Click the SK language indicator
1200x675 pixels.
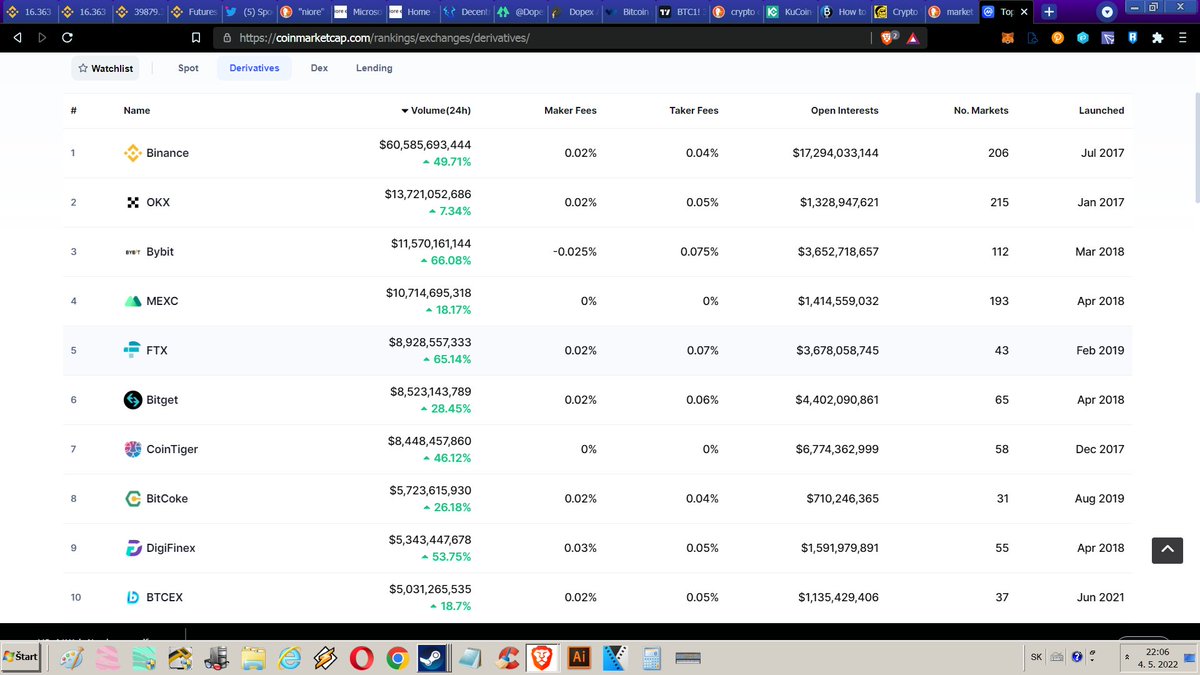click(1036, 657)
